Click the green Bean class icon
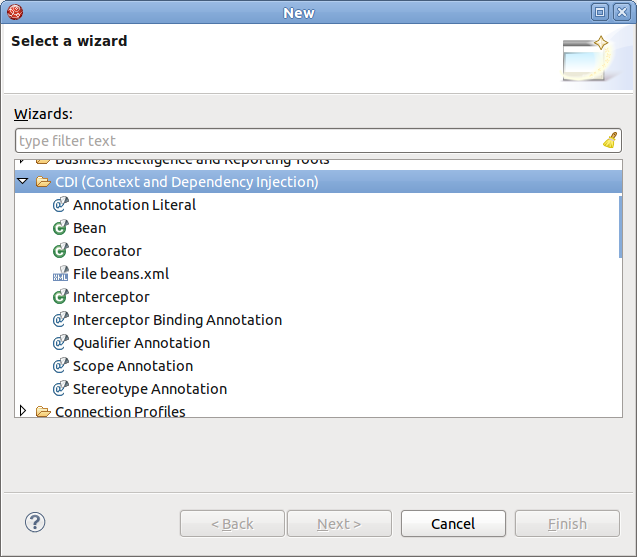Image resolution: width=637 pixels, height=557 pixels. (x=60, y=228)
